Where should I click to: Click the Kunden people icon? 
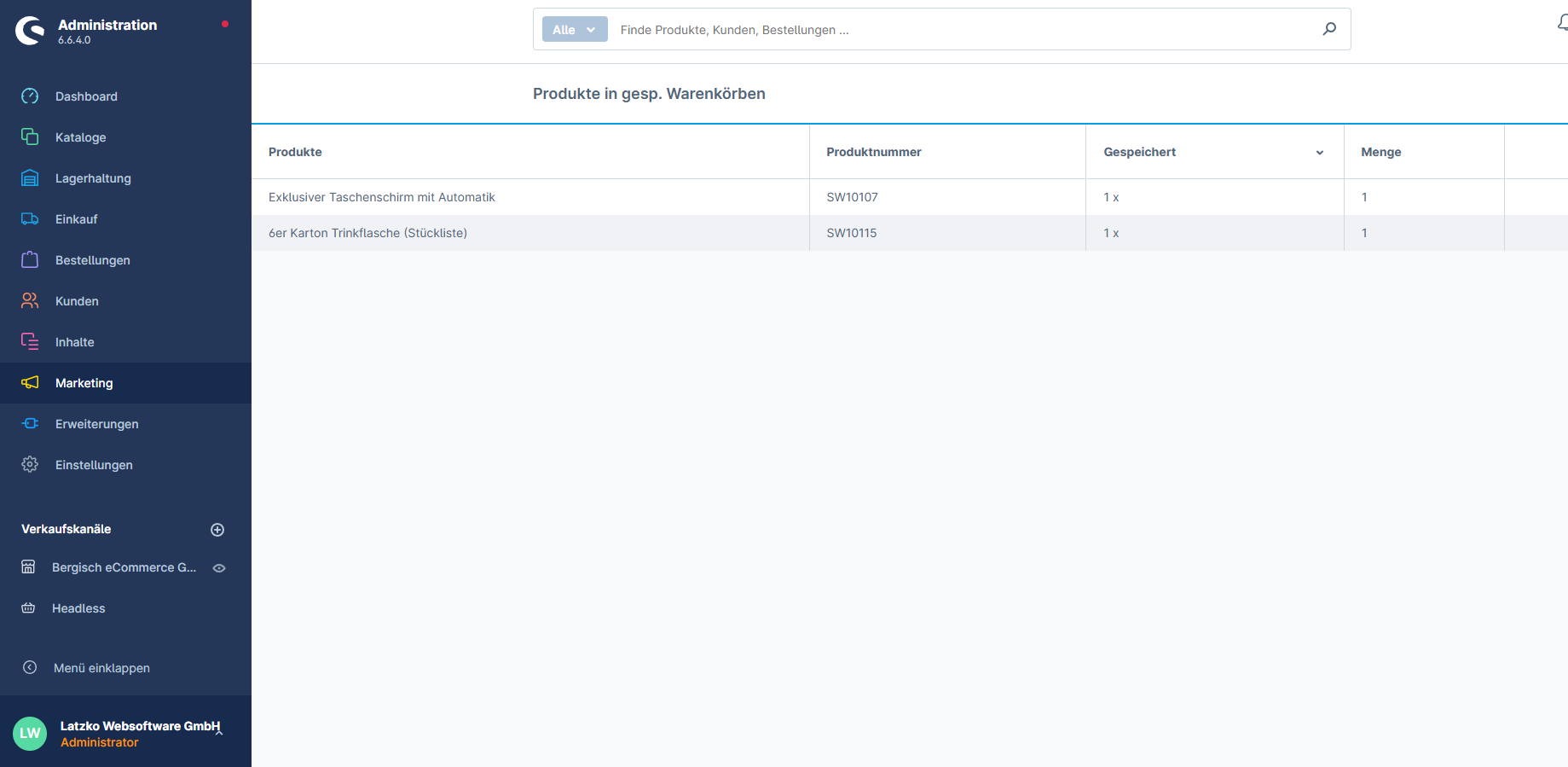pos(30,301)
